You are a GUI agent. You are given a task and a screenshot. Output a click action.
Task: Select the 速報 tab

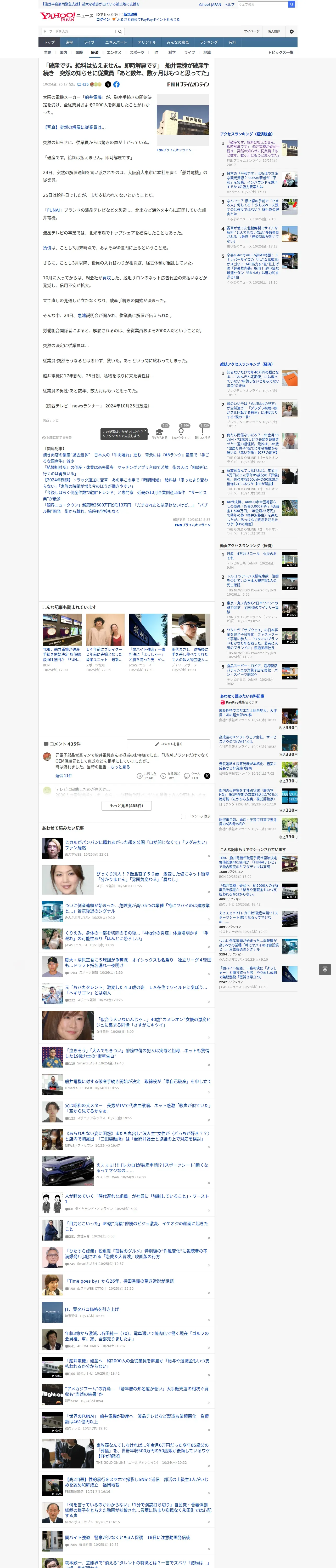69,43
